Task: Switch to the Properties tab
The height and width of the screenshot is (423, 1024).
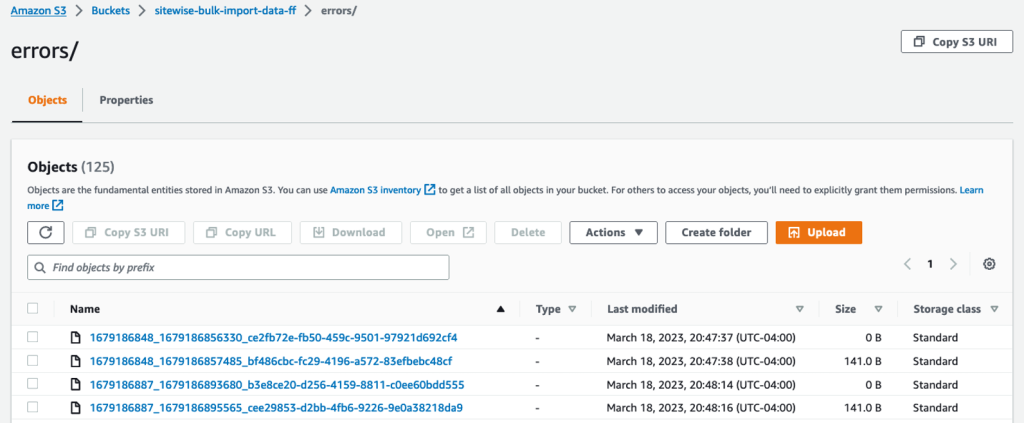Action: pos(126,101)
